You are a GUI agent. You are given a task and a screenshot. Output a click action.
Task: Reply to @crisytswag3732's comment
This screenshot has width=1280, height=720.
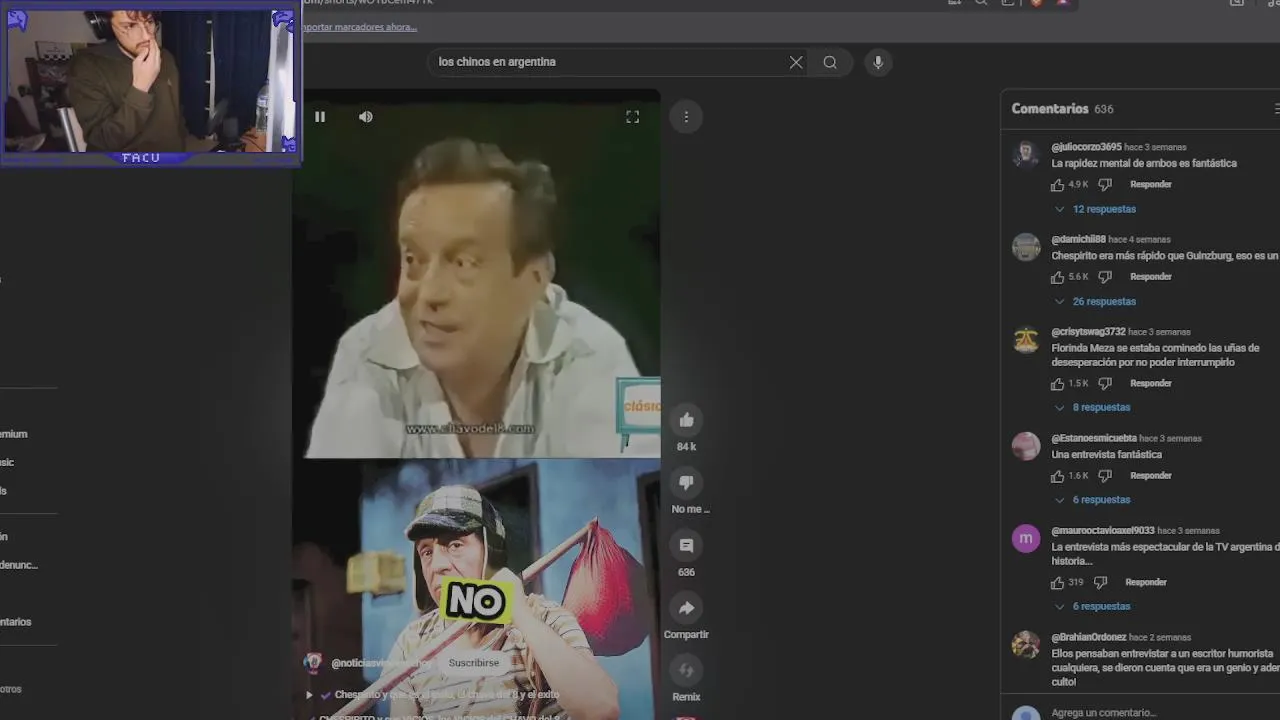[1151, 384]
